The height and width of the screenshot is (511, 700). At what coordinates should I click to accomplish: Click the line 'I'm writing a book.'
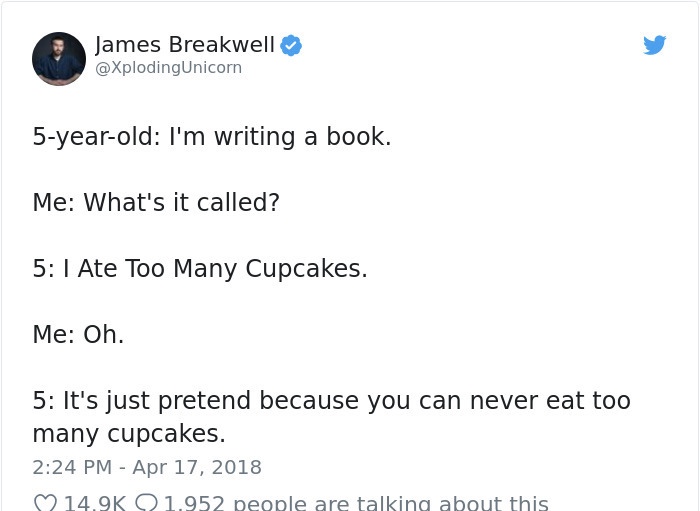[280, 136]
